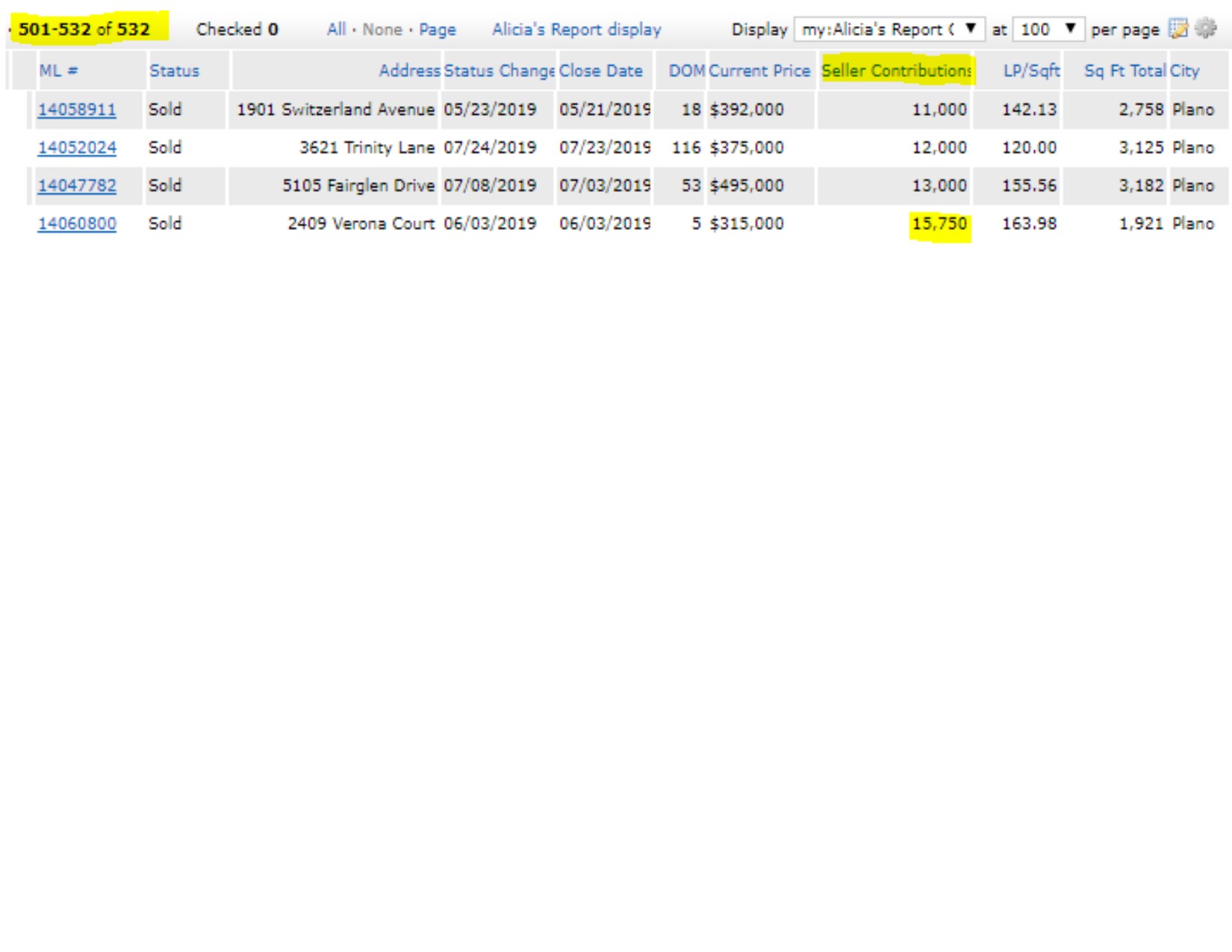The height and width of the screenshot is (952, 1232).
Task: Open the display settings gear icon
Action: click(x=1206, y=29)
